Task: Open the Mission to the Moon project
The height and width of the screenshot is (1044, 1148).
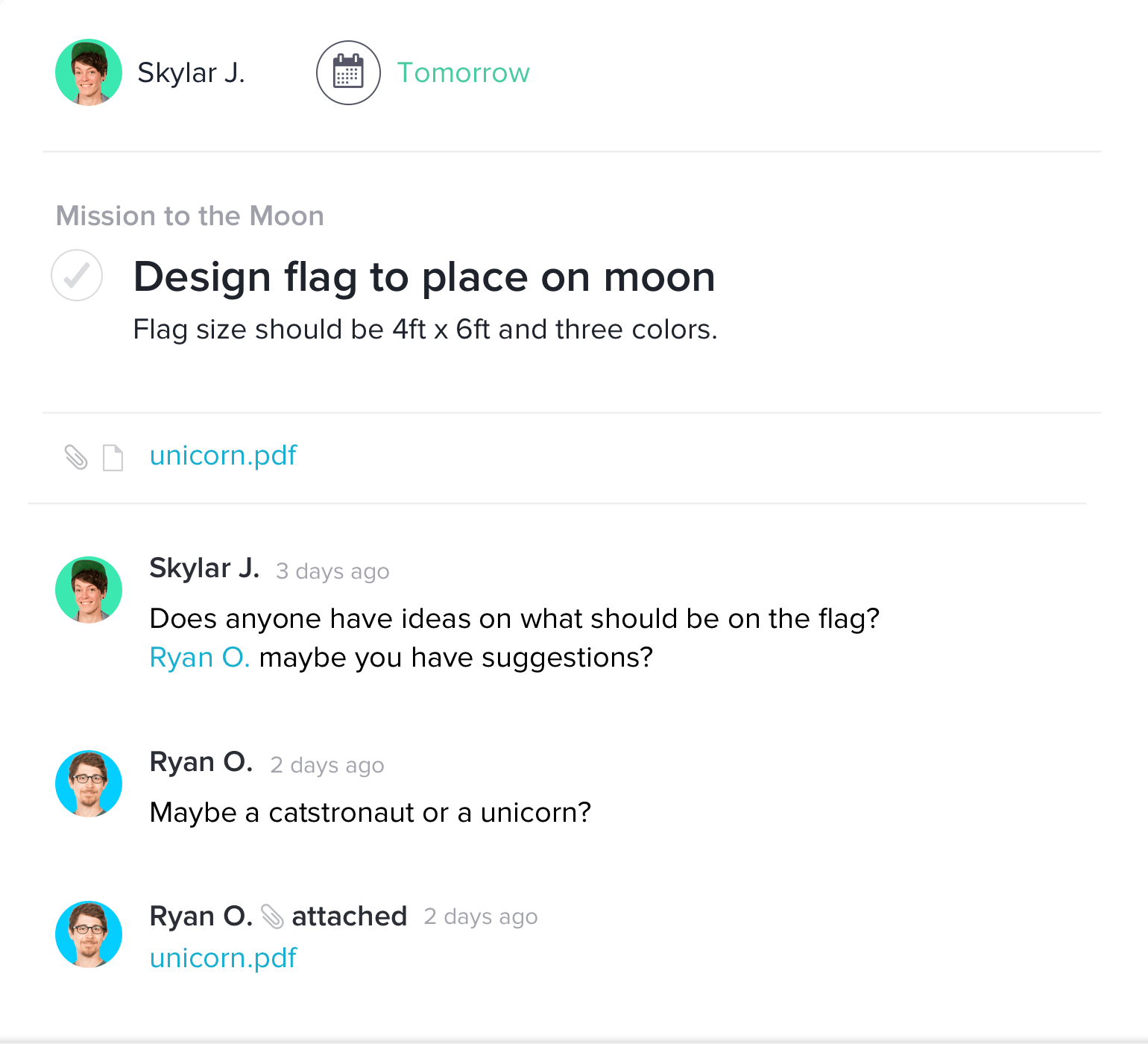Action: tap(190, 216)
